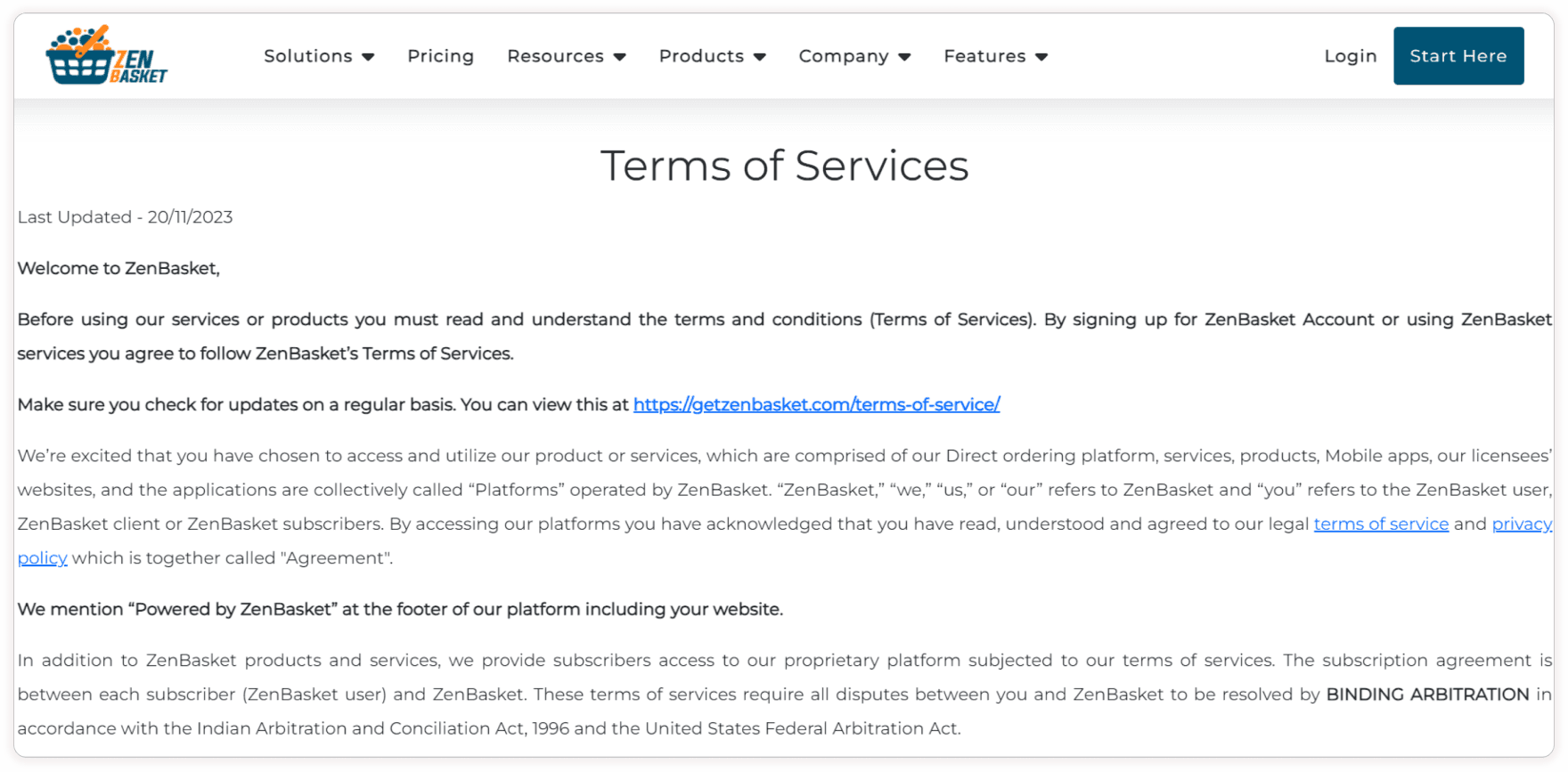Expand the Company menu caret
Image resolution: width=1568 pixels, height=772 pixels.
click(x=905, y=57)
